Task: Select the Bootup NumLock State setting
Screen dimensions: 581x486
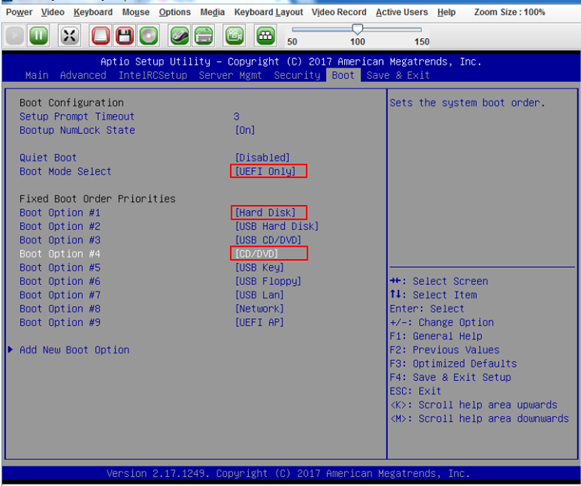Action: (77, 130)
